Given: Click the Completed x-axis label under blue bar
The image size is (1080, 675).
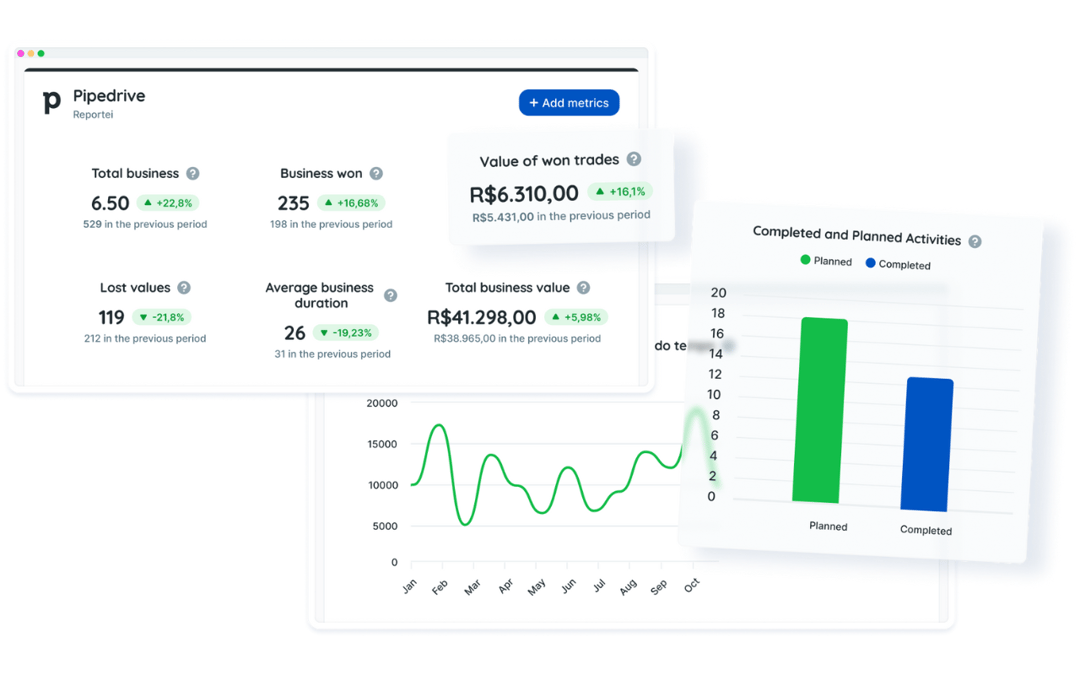Looking at the screenshot, I should pos(926,530).
